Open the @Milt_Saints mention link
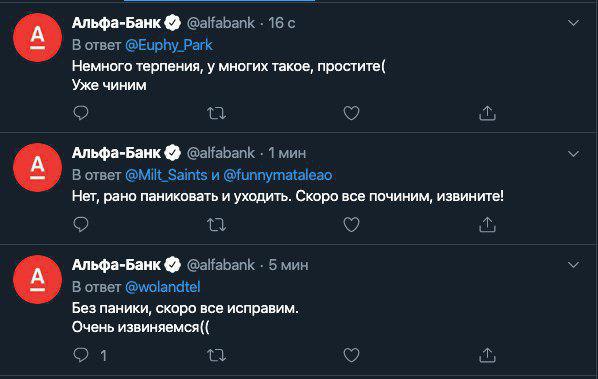 (166, 175)
